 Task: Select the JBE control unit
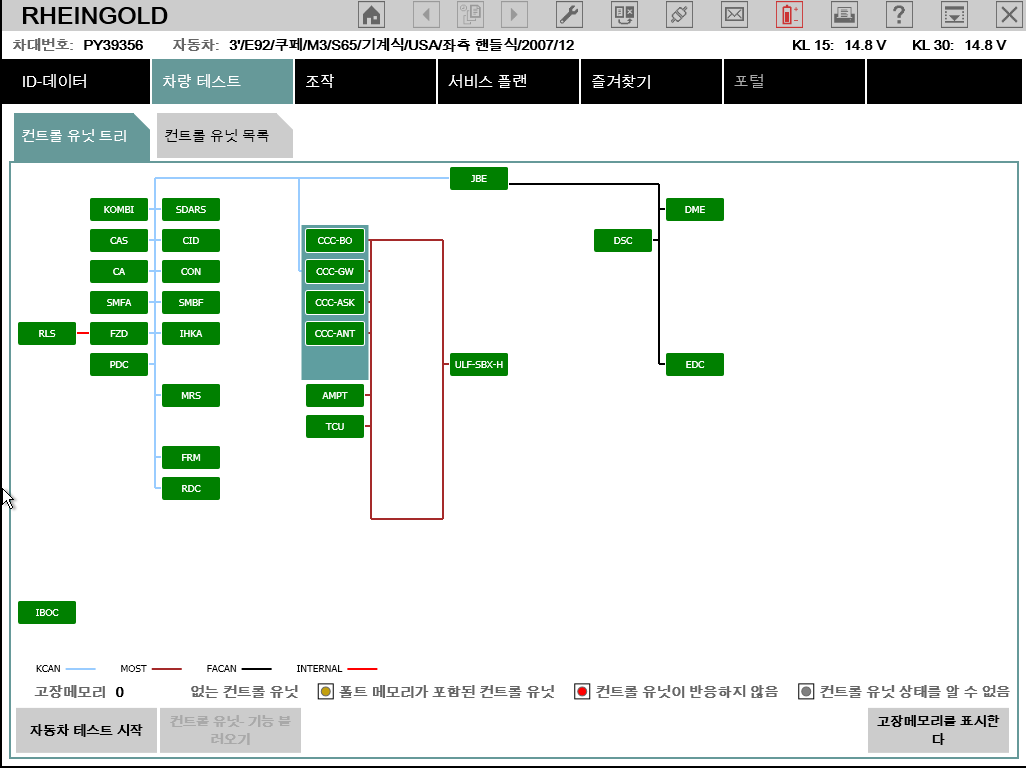click(479, 179)
